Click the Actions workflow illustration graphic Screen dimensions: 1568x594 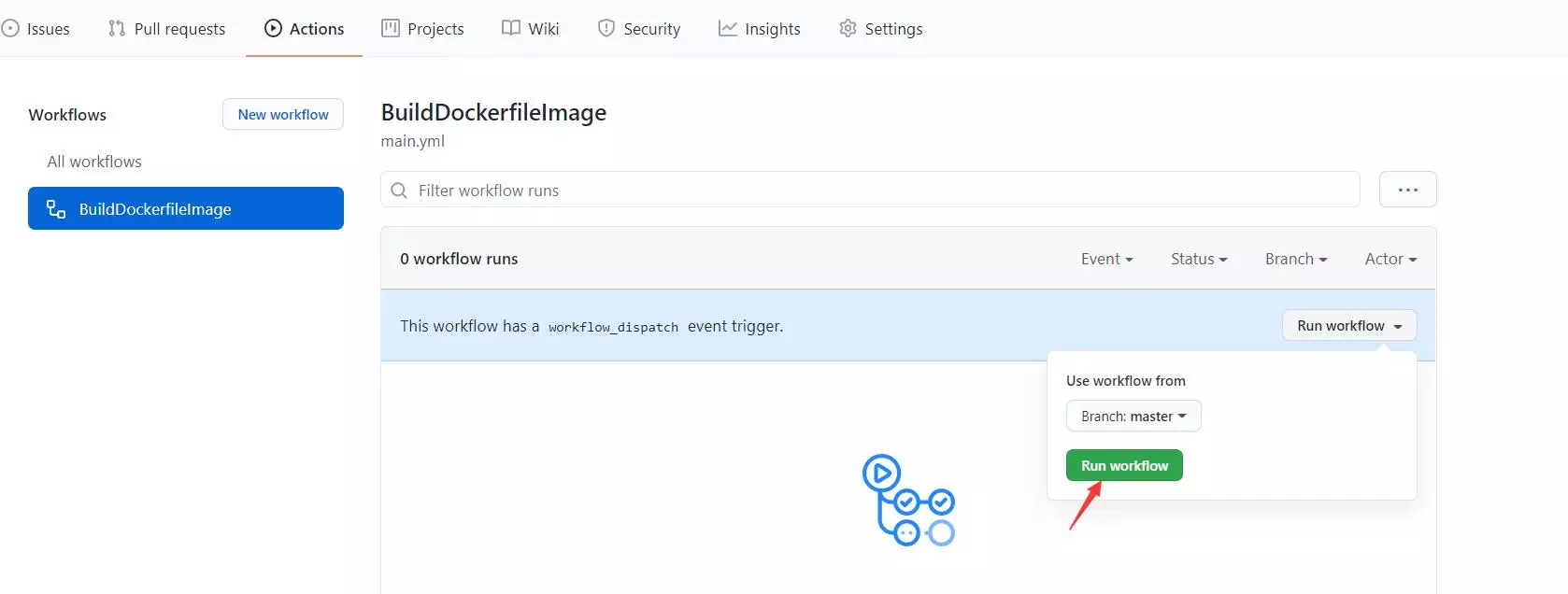click(908, 501)
